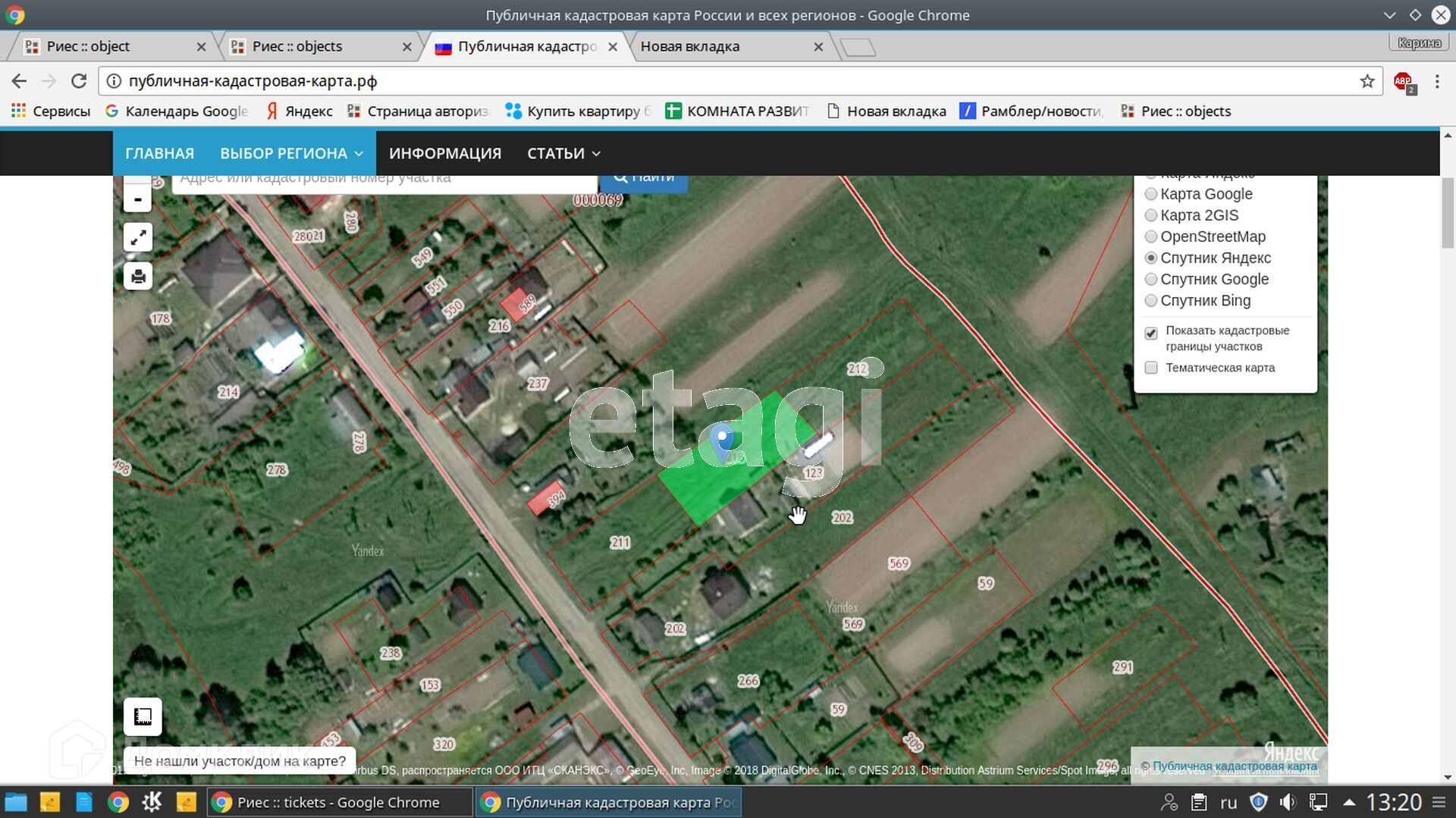Close the Публичная кадастровая tab
This screenshot has height=818, width=1456.
point(613,47)
